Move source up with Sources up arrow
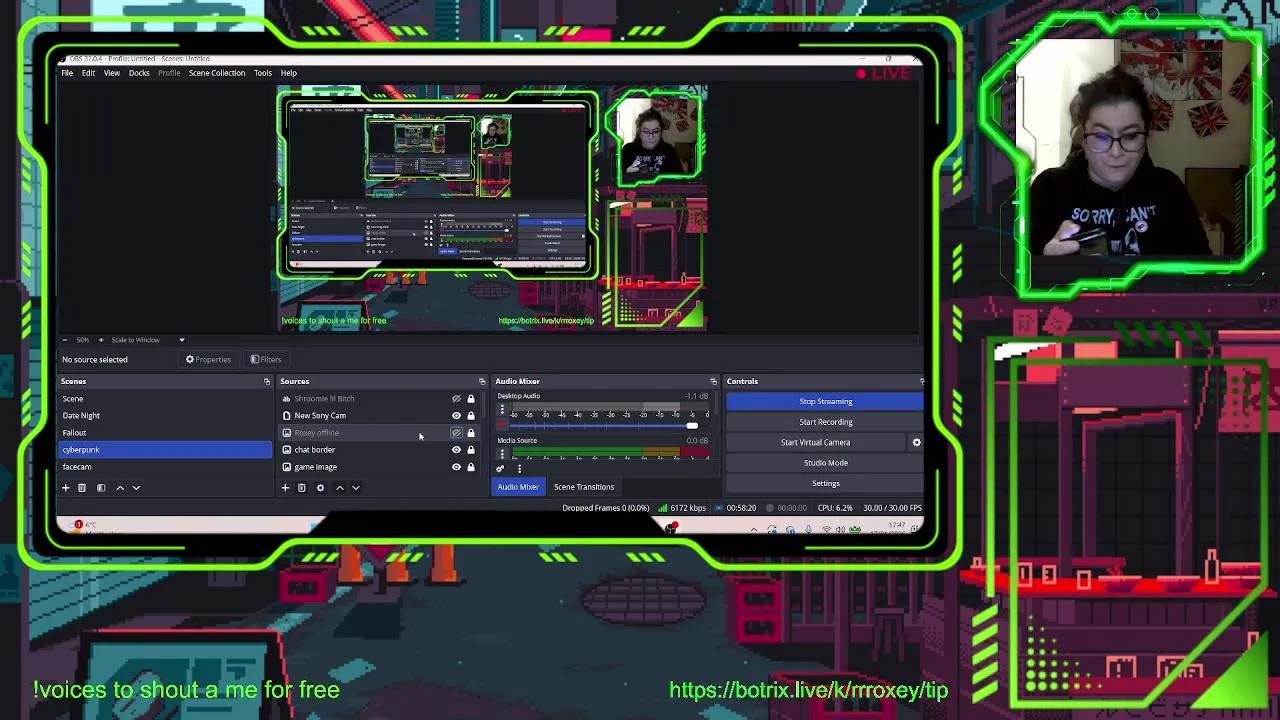This screenshot has width=1280, height=720. coord(339,488)
